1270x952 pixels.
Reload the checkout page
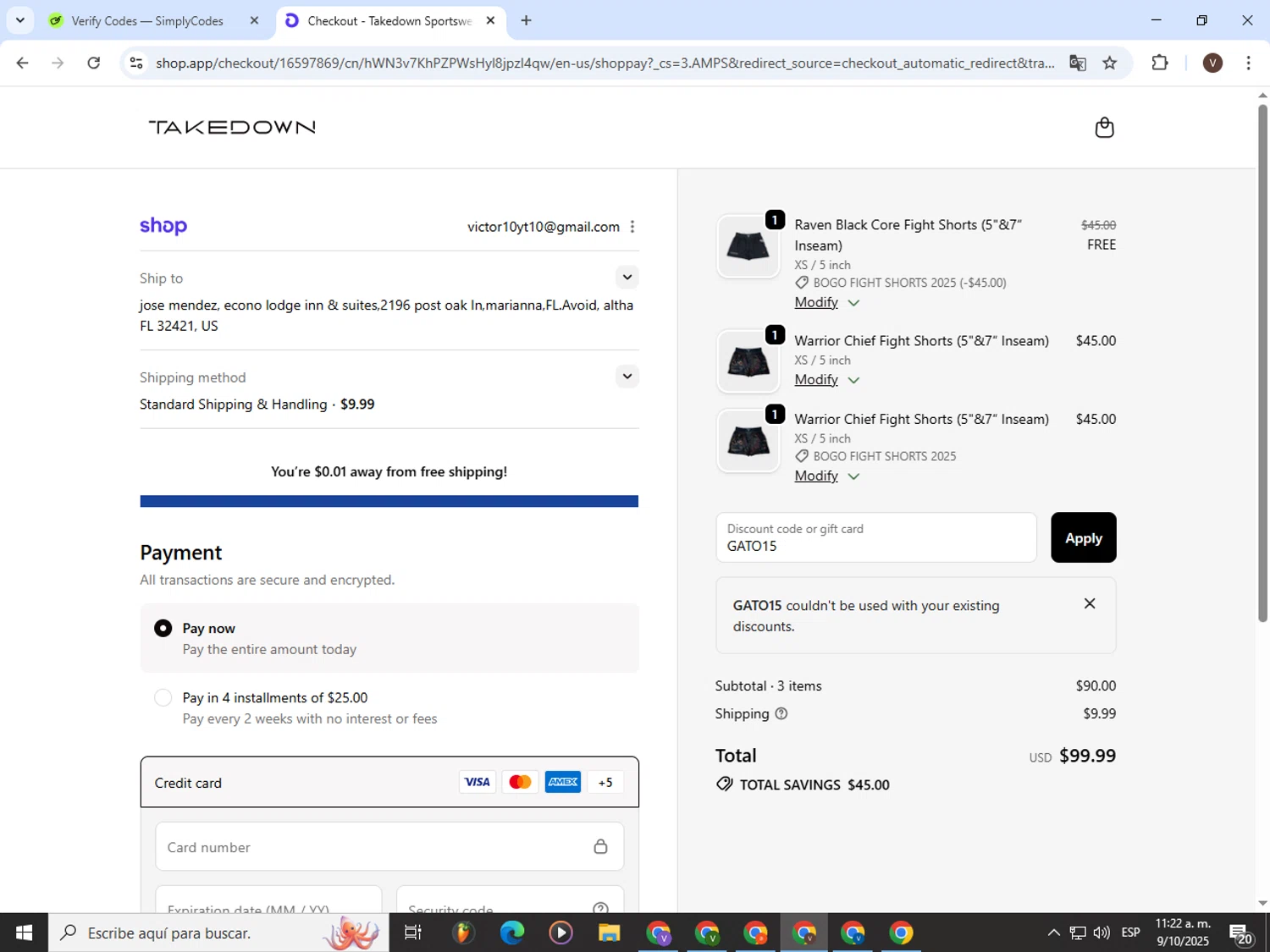click(x=94, y=63)
